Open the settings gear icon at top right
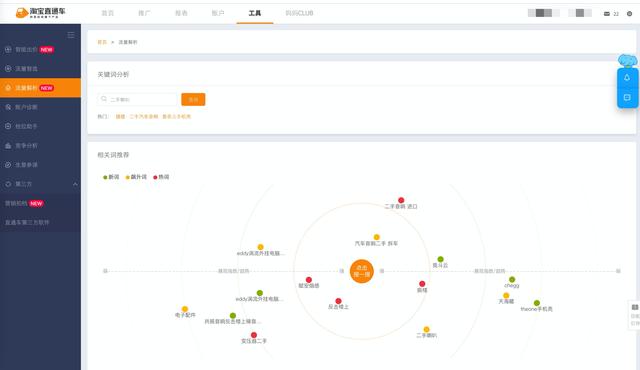The height and width of the screenshot is (370, 640). [629, 13]
